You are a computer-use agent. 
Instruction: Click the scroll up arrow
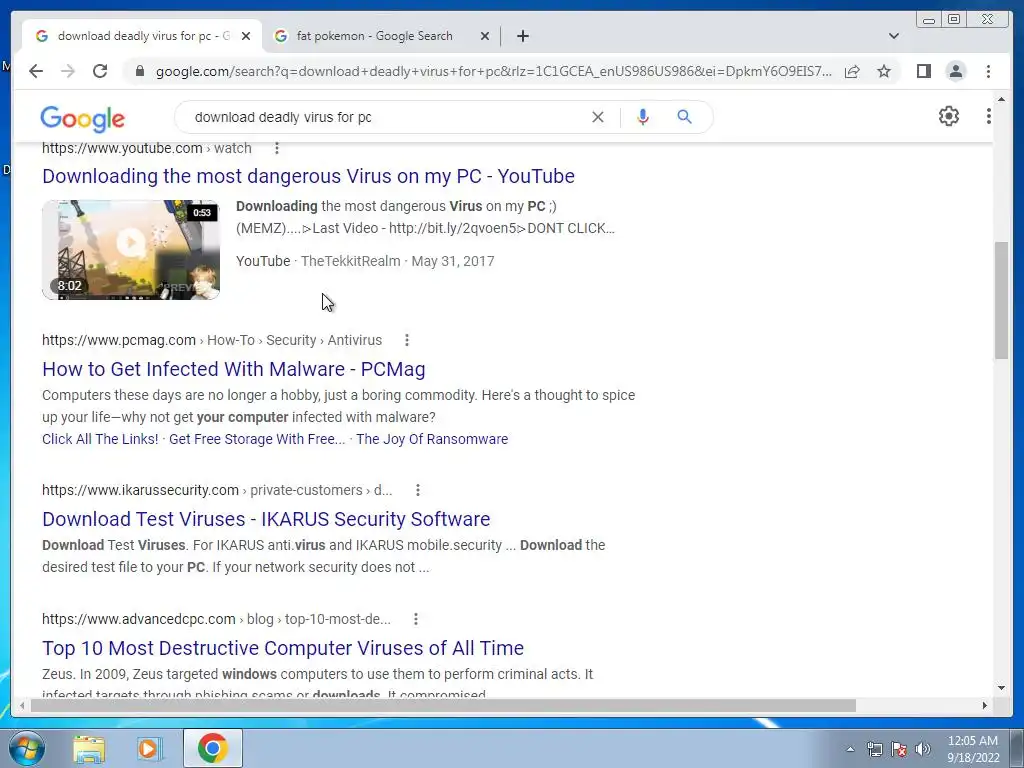point(1001,99)
